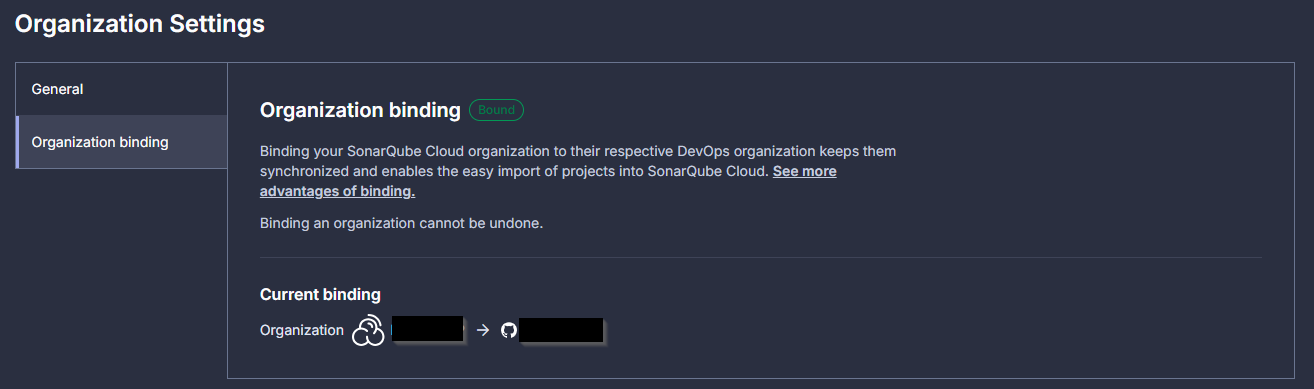Click the Organization Settings page title
Image resolution: width=1314 pixels, height=389 pixels.
[140, 24]
